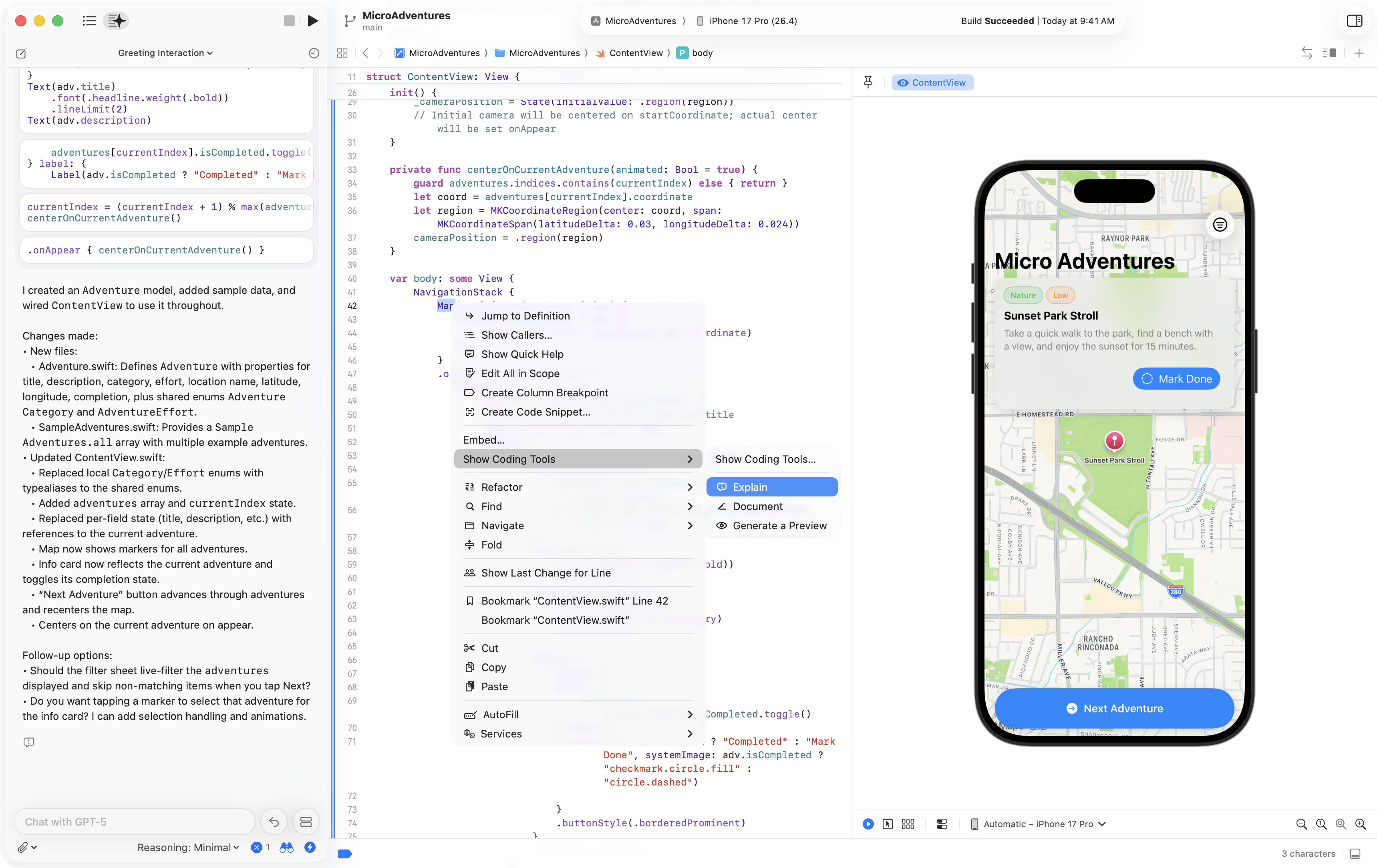The width and height of the screenshot is (1377, 868).
Task: Toggle the binoculars project context icon
Action: (x=286, y=848)
